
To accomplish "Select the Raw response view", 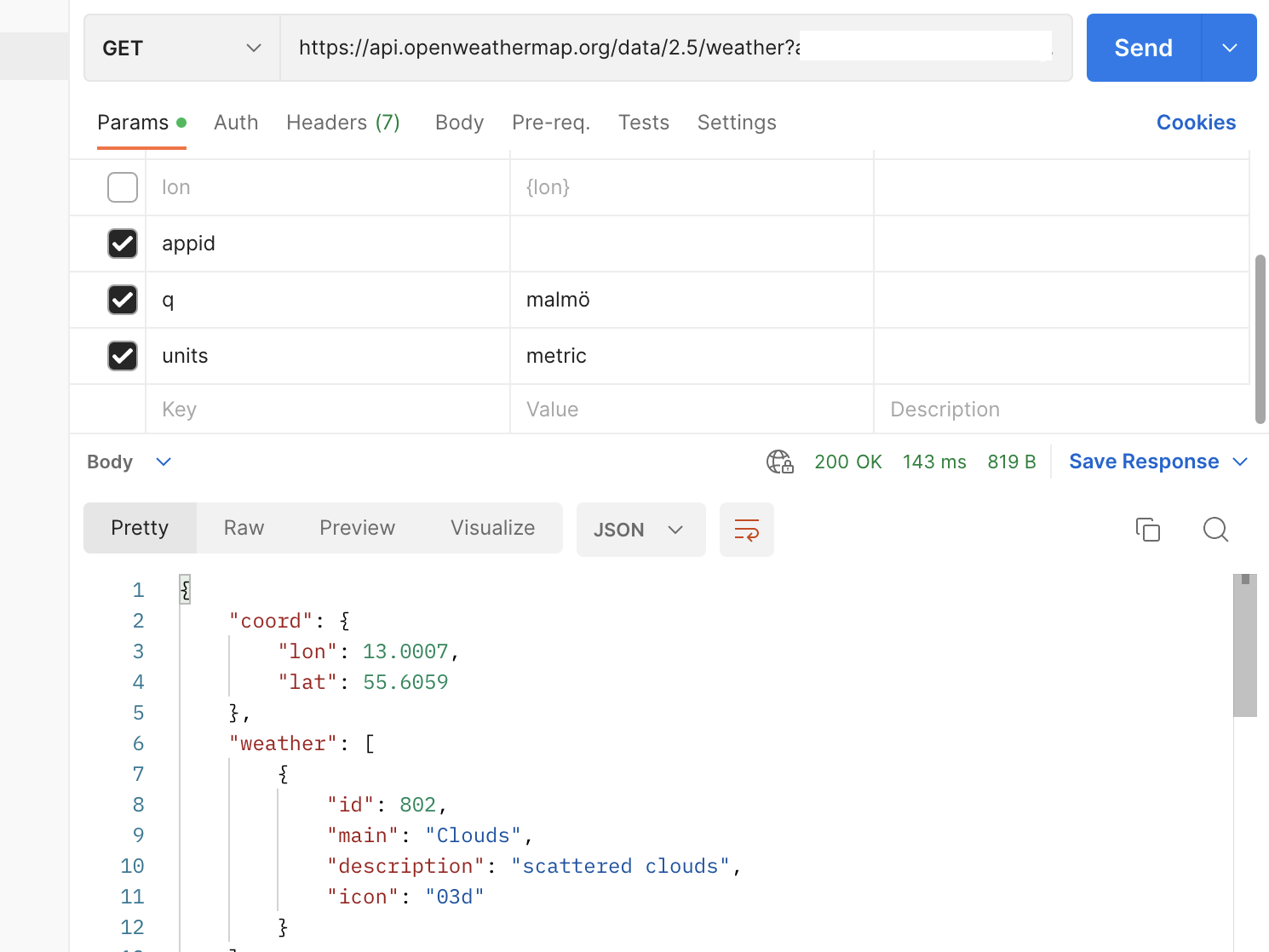I will click(x=244, y=528).
